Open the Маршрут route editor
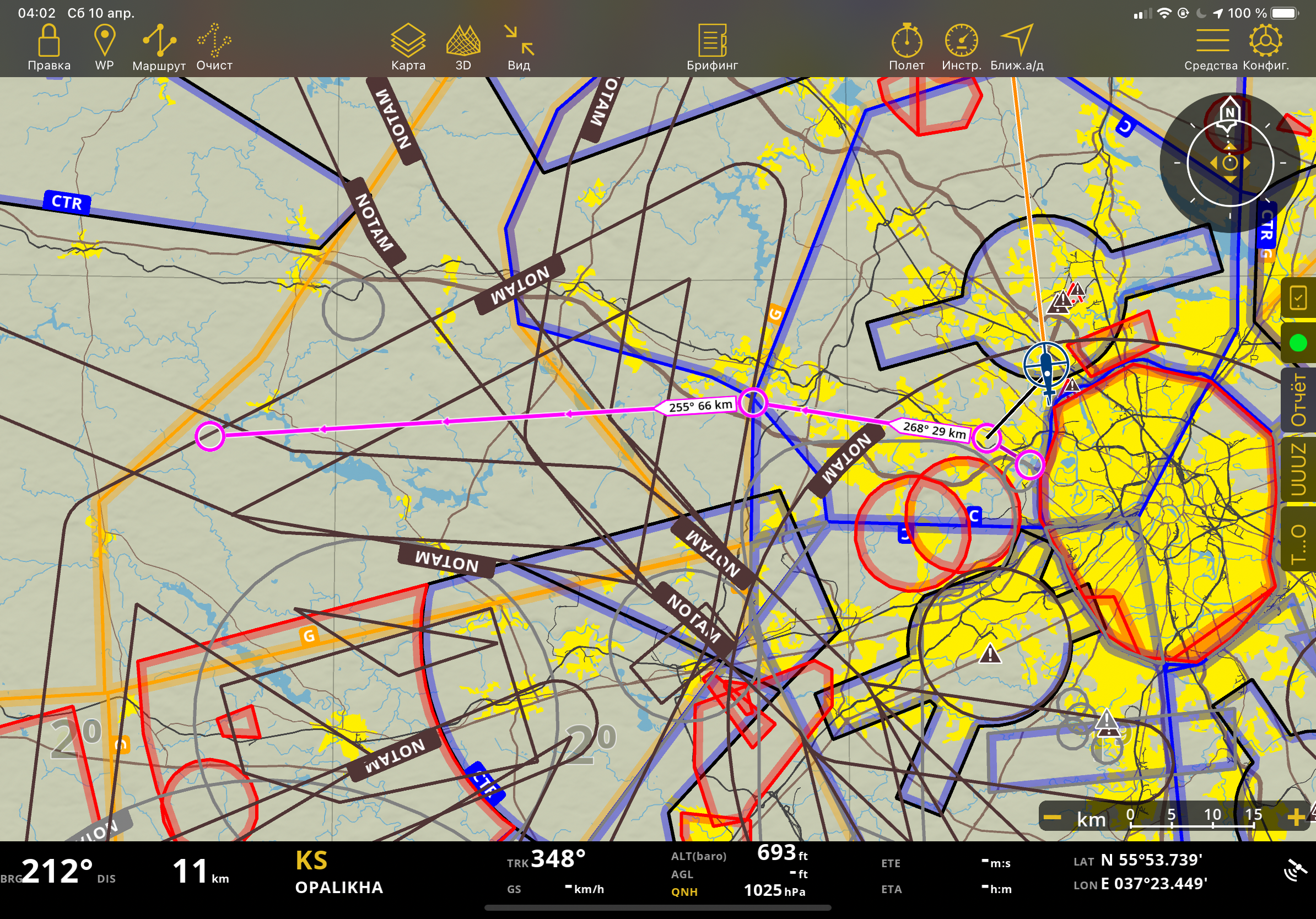Screen dimensions: 1316x919 [x=159, y=41]
